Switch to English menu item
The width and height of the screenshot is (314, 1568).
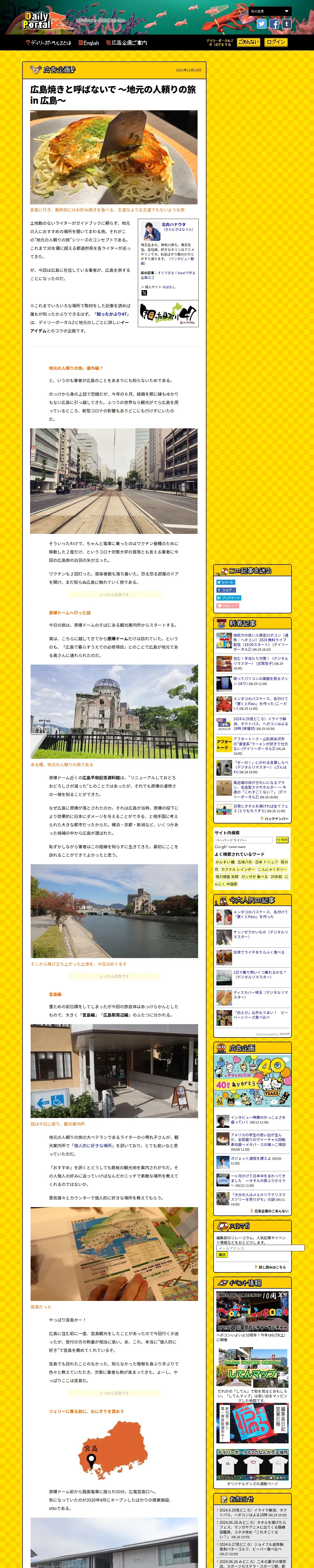(88, 43)
